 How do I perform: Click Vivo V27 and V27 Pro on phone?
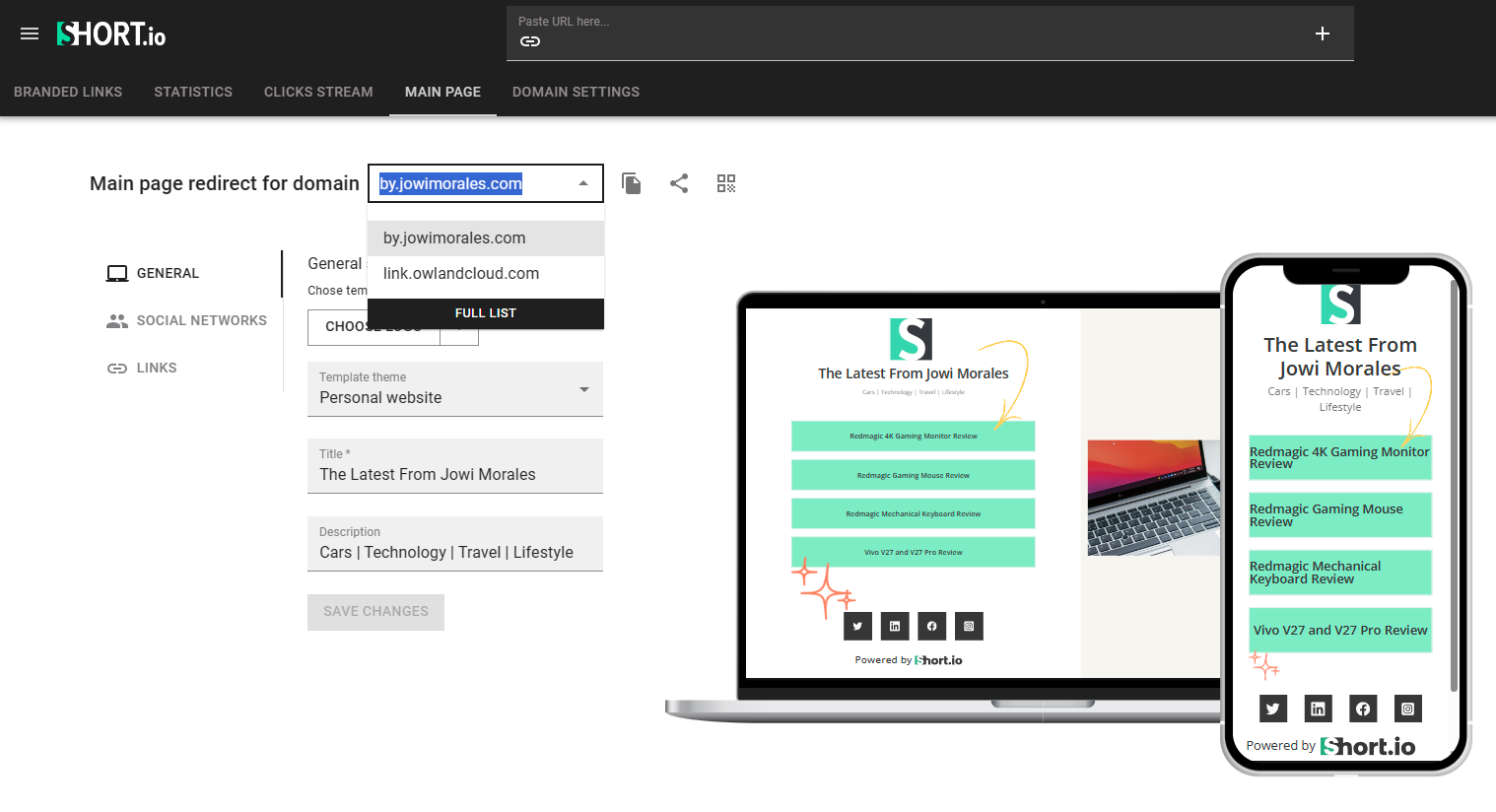[1340, 630]
